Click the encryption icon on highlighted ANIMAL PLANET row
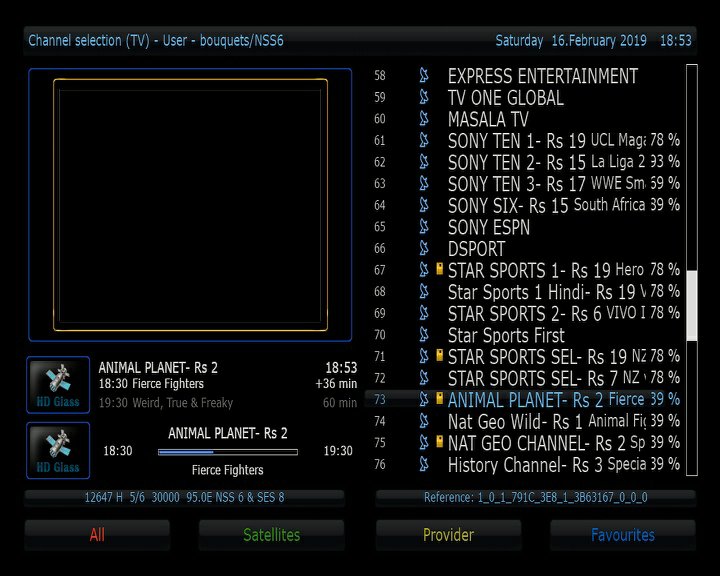 (x=439, y=399)
